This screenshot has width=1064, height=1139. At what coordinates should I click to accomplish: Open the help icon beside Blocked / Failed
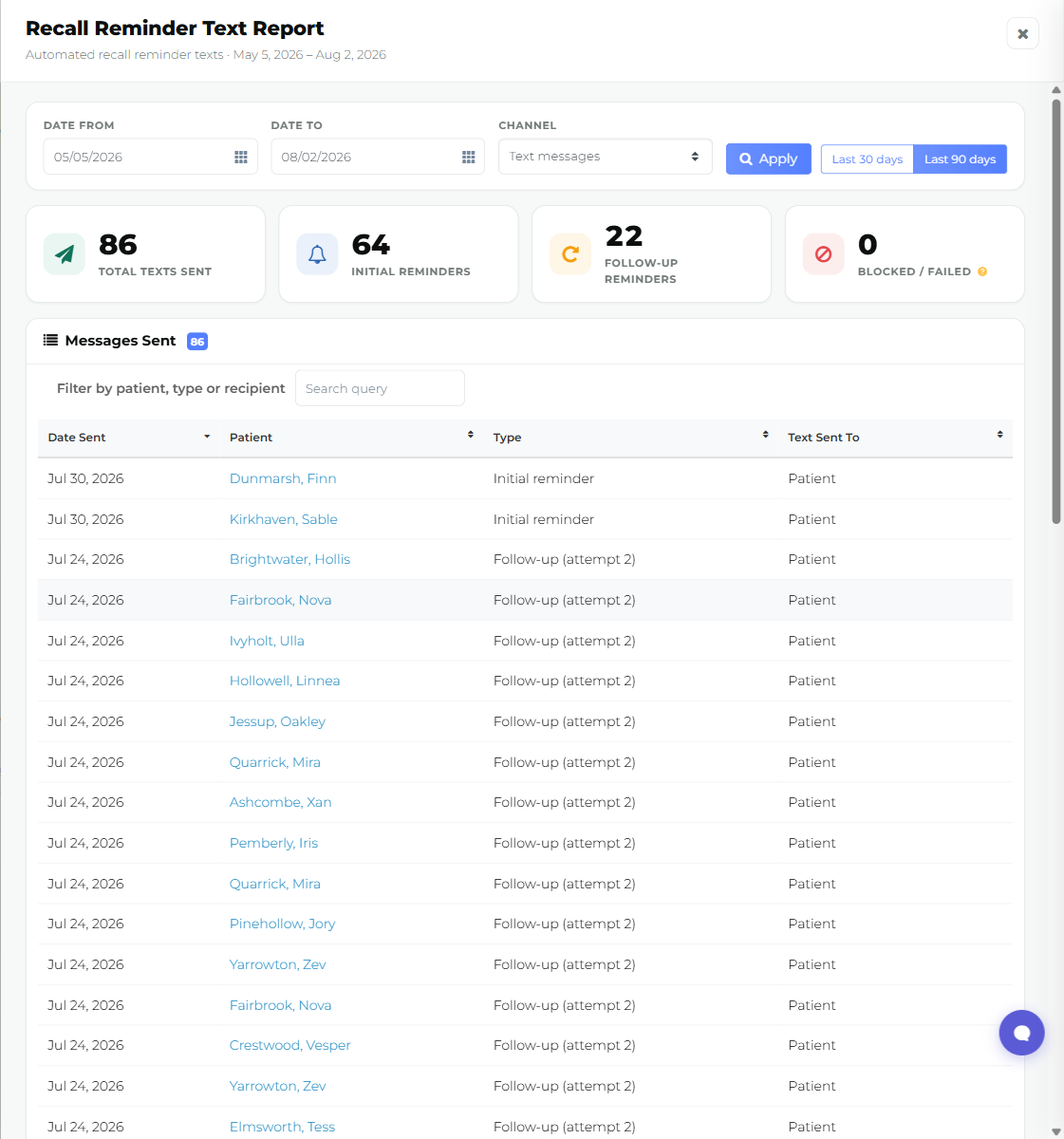982,271
